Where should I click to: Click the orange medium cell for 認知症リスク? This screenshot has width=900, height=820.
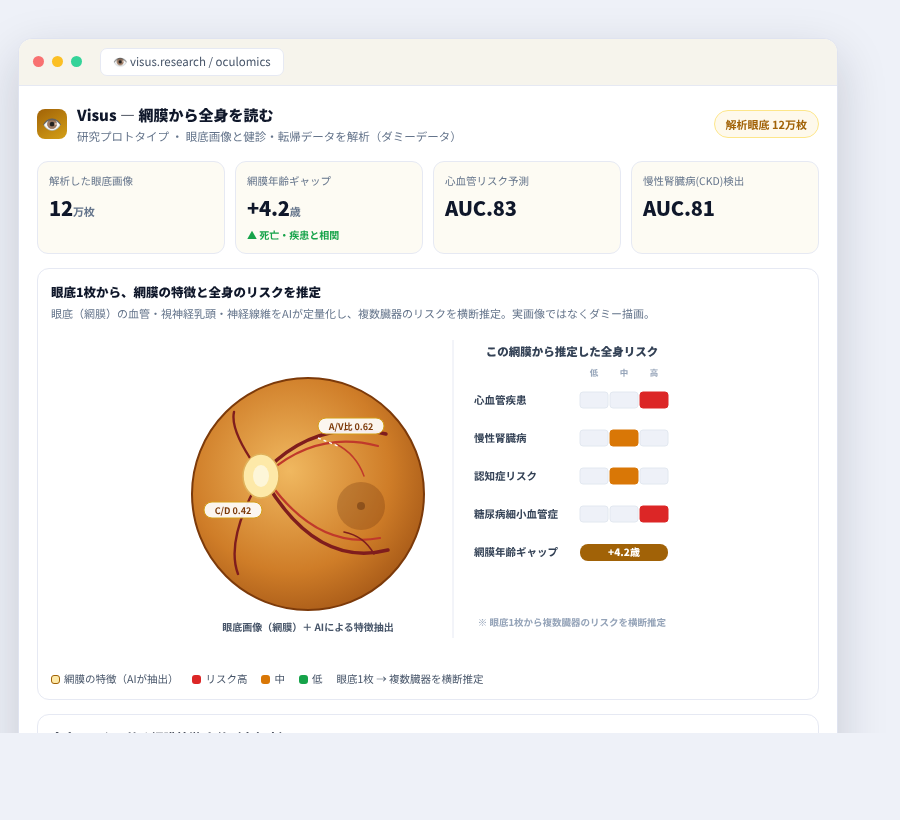tap(624, 476)
